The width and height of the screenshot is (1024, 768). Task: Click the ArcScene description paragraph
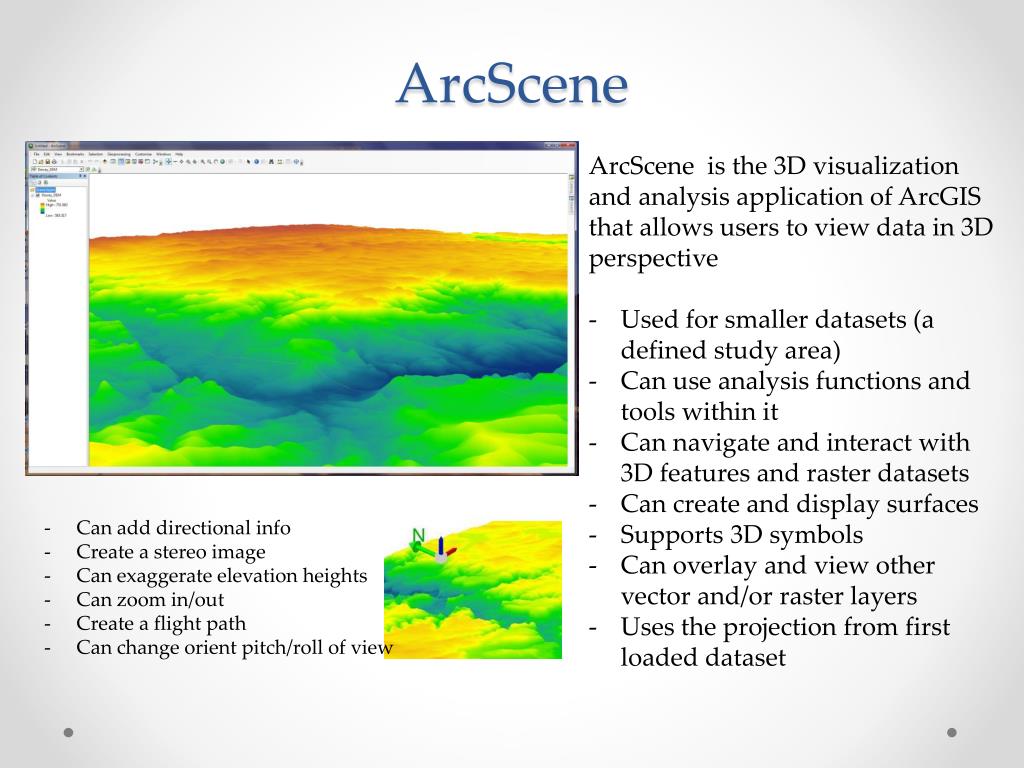(x=790, y=212)
